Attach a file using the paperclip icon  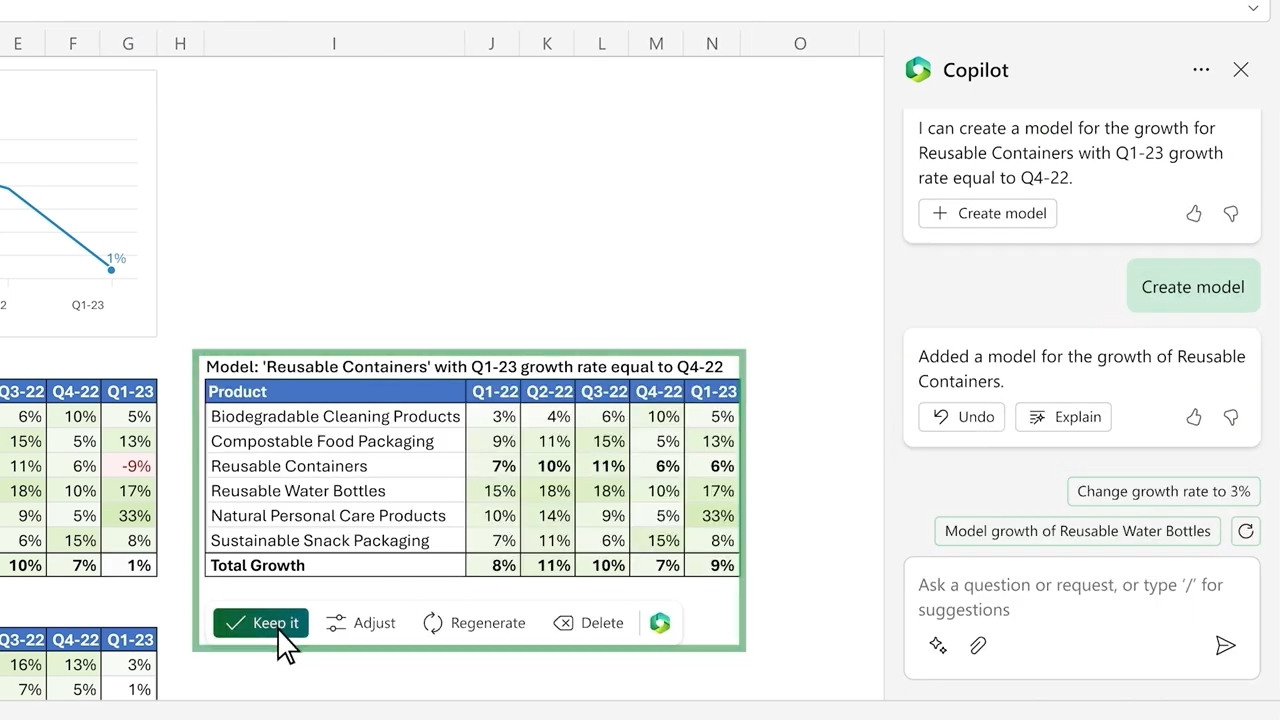click(x=978, y=646)
